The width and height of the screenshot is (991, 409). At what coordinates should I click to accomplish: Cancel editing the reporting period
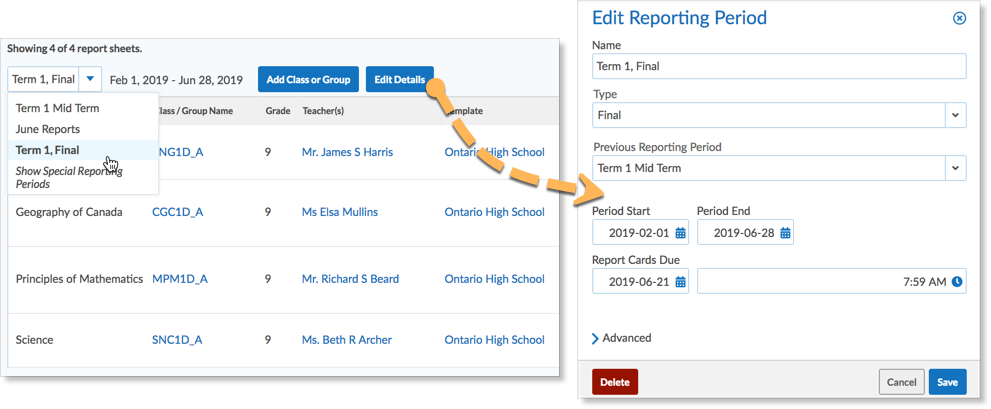901,382
